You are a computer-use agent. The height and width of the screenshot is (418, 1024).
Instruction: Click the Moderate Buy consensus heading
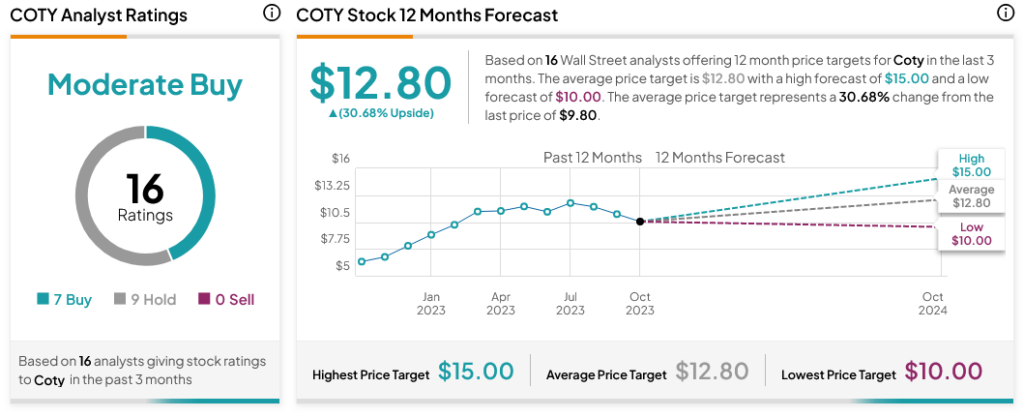(x=145, y=85)
